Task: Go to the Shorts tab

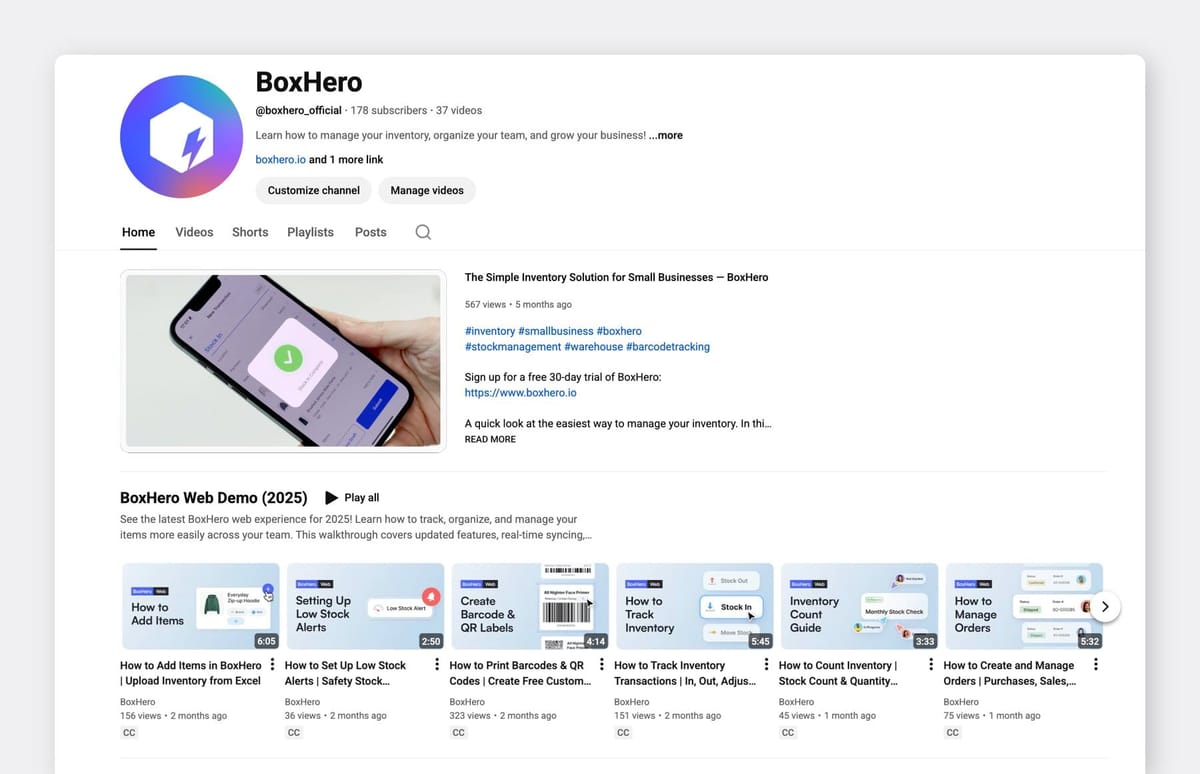Action: pyautogui.click(x=250, y=232)
